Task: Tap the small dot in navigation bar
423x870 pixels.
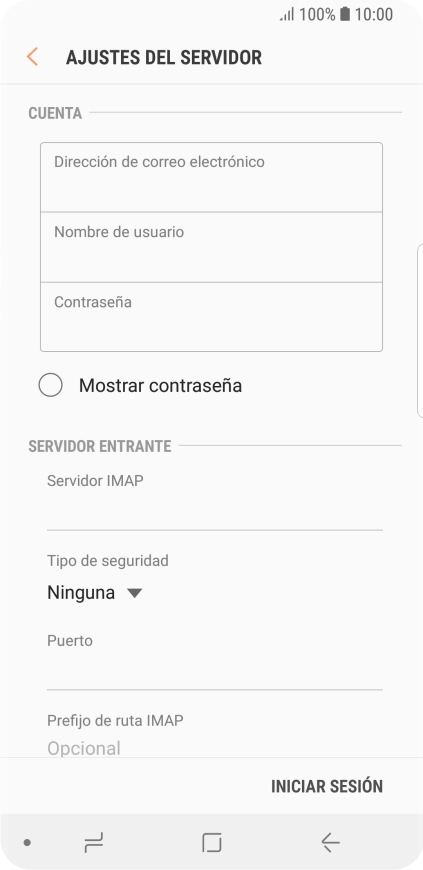Action: [x=27, y=843]
